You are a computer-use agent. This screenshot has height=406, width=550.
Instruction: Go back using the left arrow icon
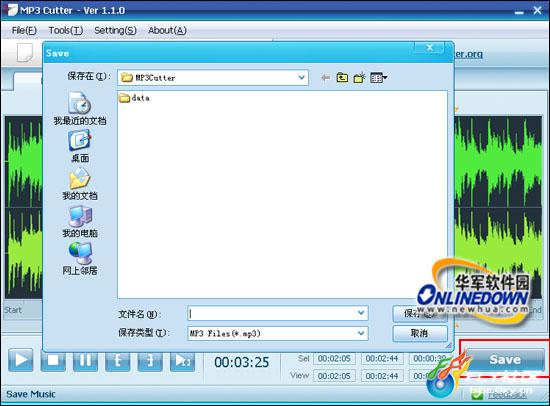click(326, 78)
